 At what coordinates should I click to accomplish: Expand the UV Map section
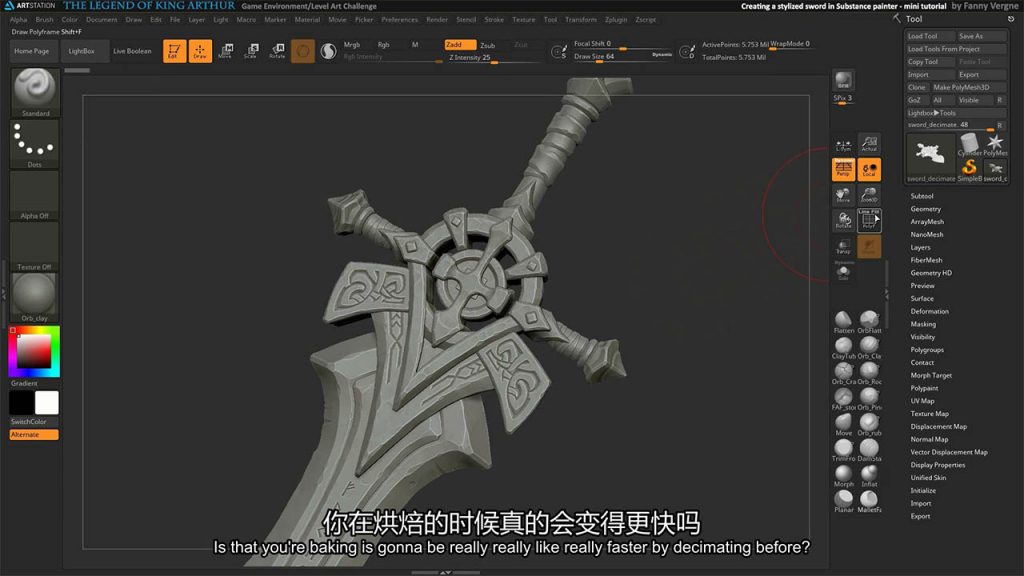coord(922,401)
